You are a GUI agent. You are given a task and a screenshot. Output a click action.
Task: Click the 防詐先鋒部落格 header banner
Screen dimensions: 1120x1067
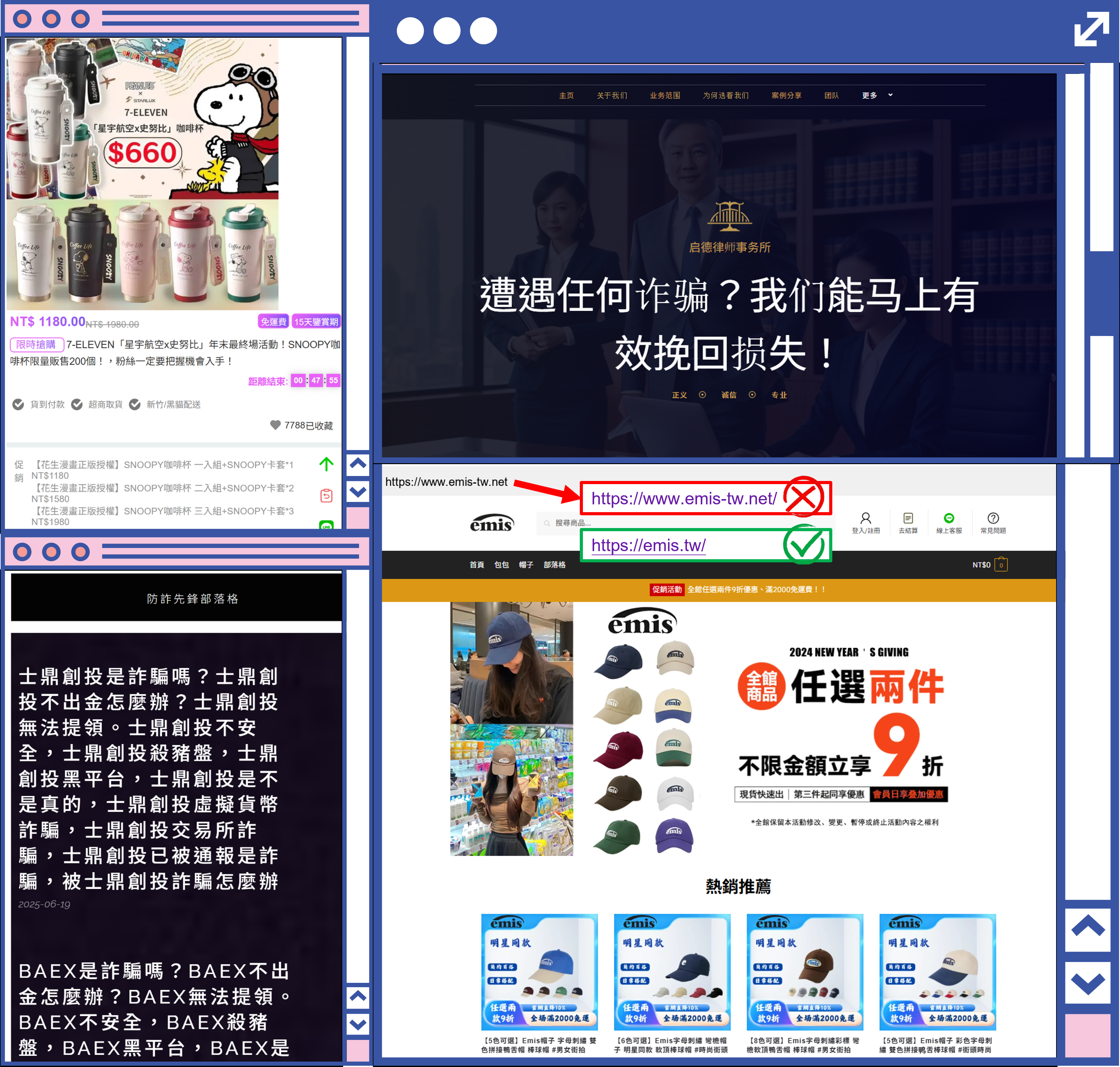[x=176, y=597]
